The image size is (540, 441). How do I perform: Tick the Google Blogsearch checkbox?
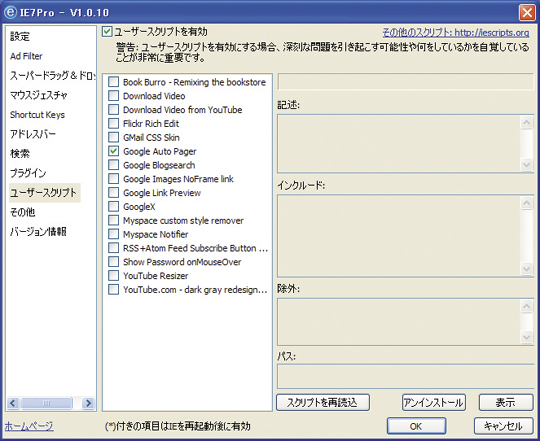point(113,165)
